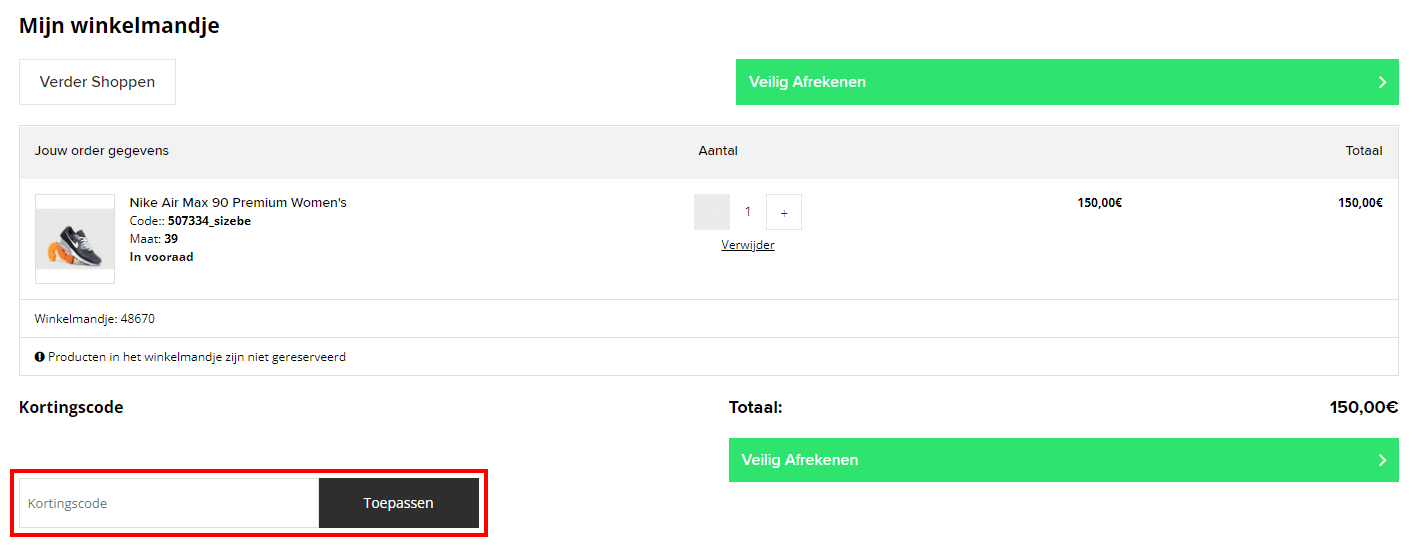Decrease quantity with the minus button
This screenshot has height=554, width=1415.
(712, 212)
